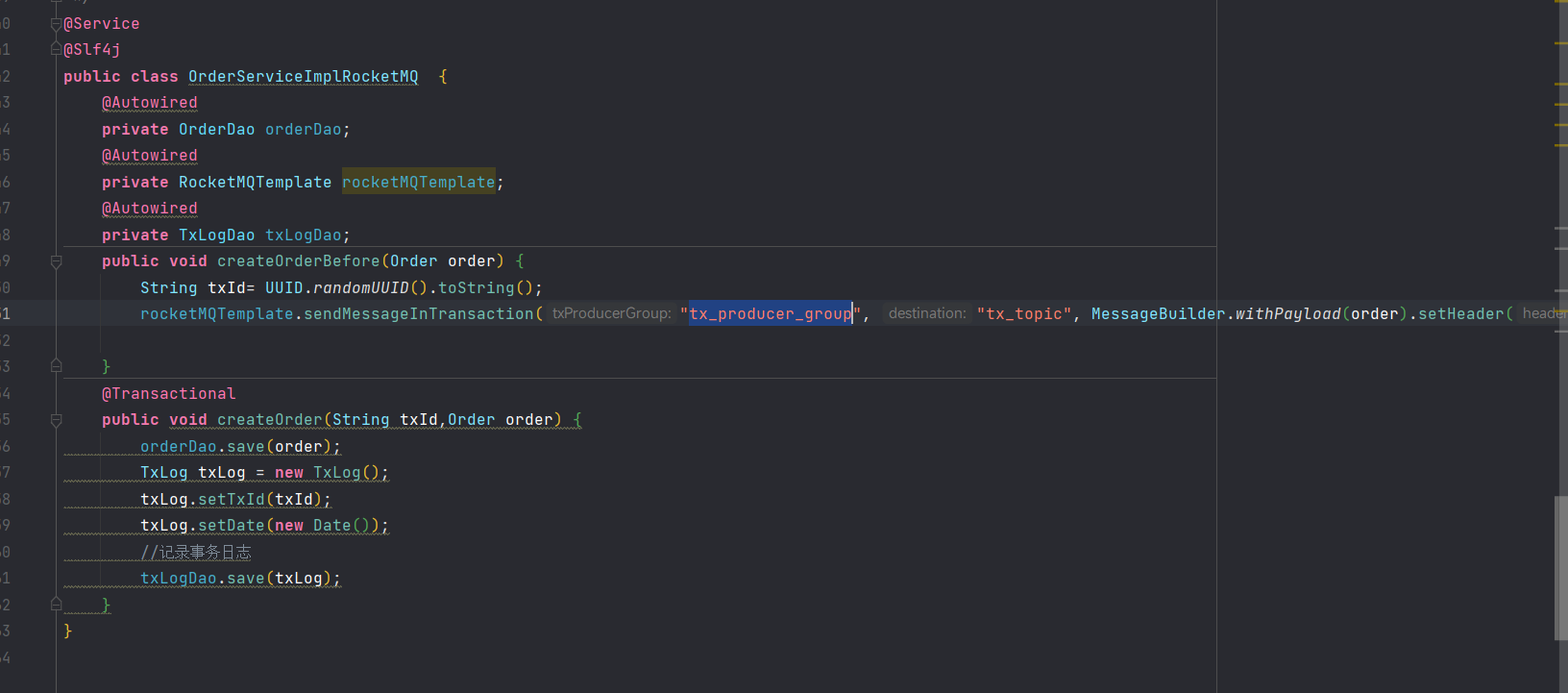Image resolution: width=1568 pixels, height=693 pixels.
Task: Click the TxLogDao type in field declaration
Action: 216,235
